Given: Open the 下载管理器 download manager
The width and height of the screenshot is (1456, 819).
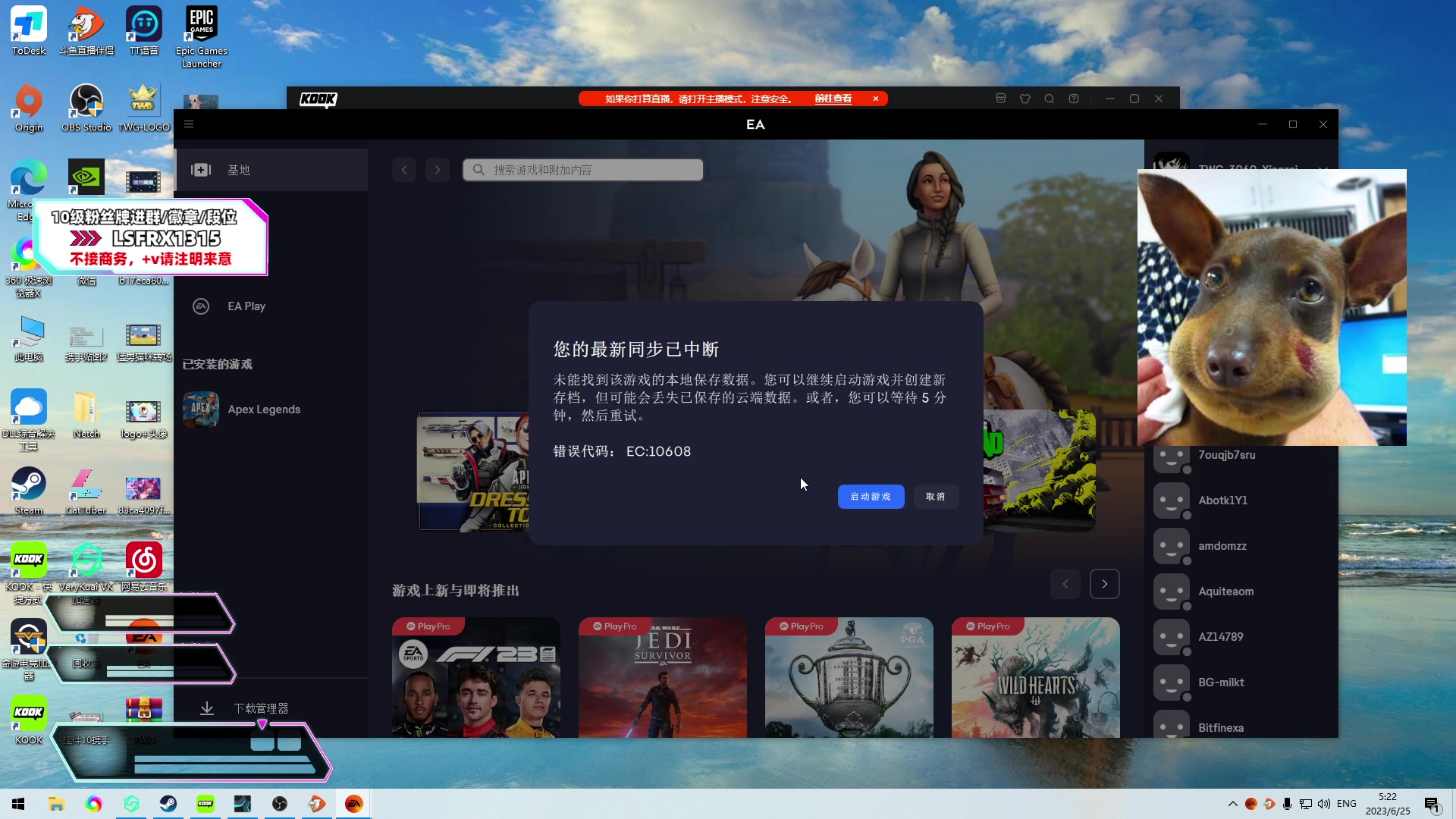Looking at the screenshot, I should (272, 708).
